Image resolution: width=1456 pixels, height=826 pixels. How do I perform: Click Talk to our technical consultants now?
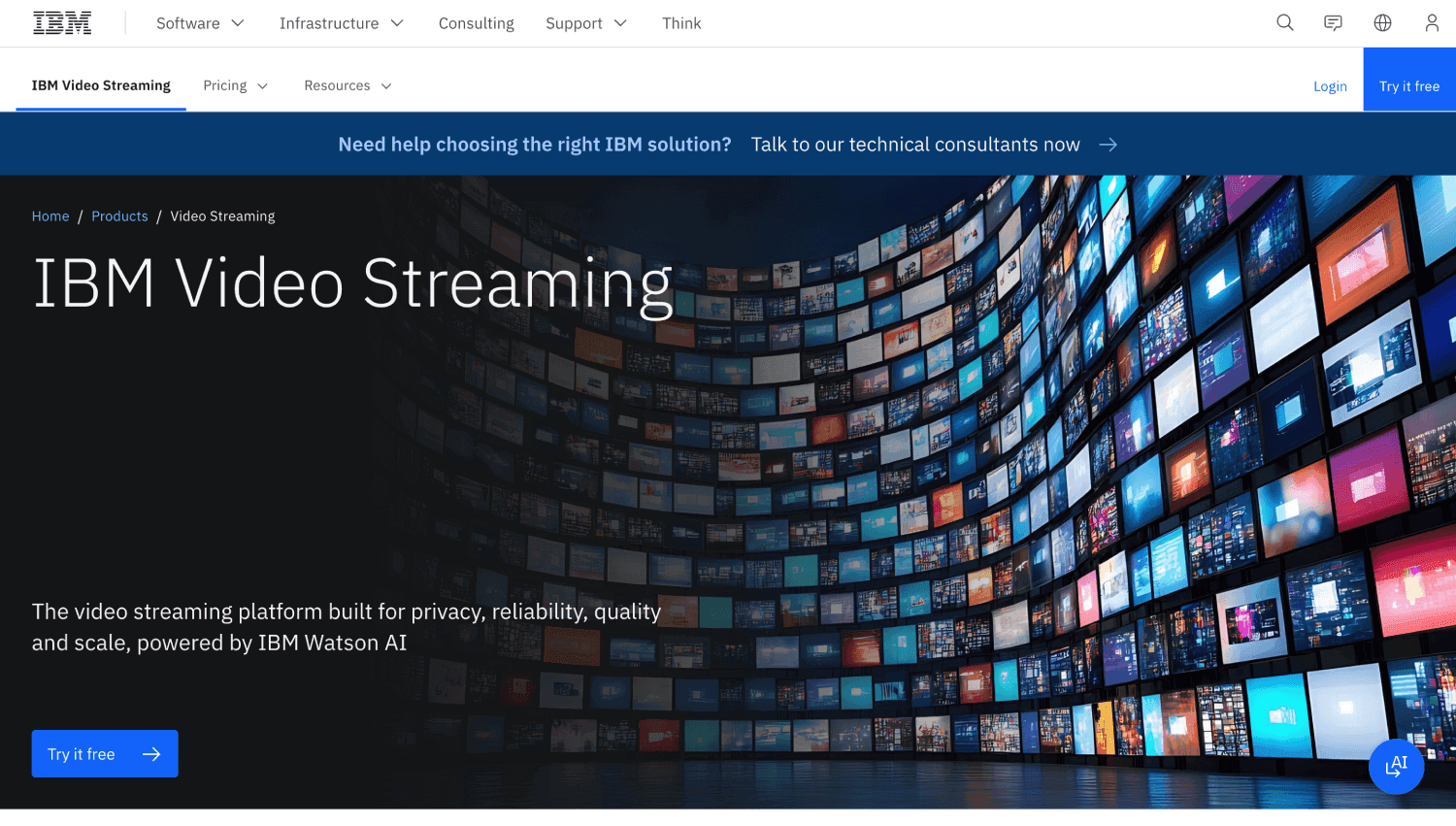click(x=915, y=145)
